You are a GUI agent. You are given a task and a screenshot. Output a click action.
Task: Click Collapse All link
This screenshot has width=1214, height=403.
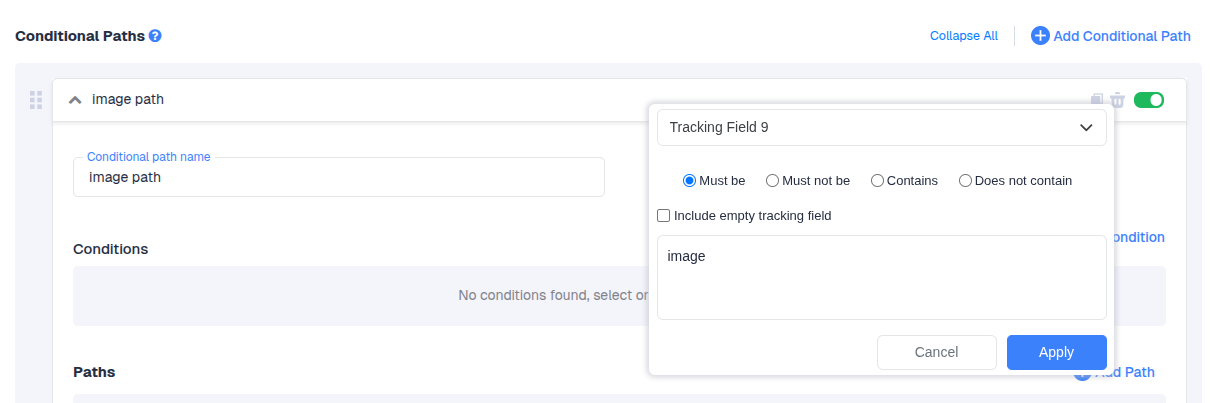click(x=963, y=36)
